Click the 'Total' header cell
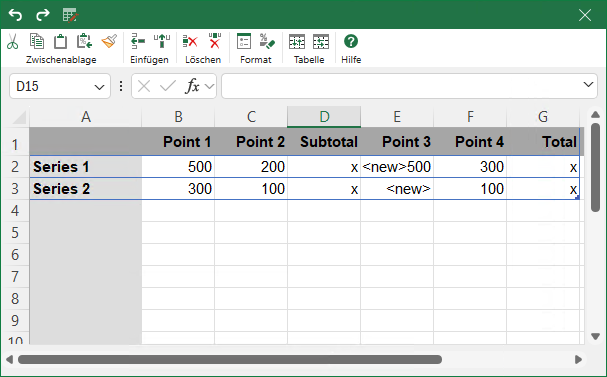The height and width of the screenshot is (377, 607). click(x=543, y=142)
